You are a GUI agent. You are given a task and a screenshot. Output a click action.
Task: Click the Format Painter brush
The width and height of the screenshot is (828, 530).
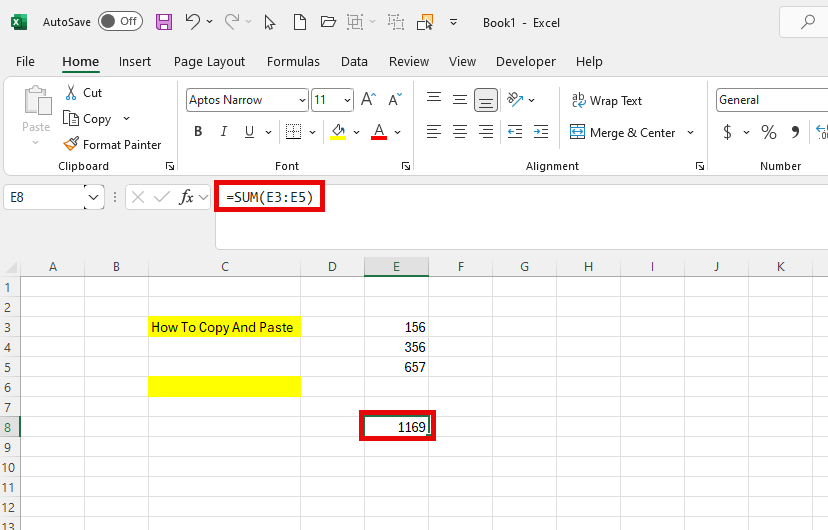click(x=71, y=144)
